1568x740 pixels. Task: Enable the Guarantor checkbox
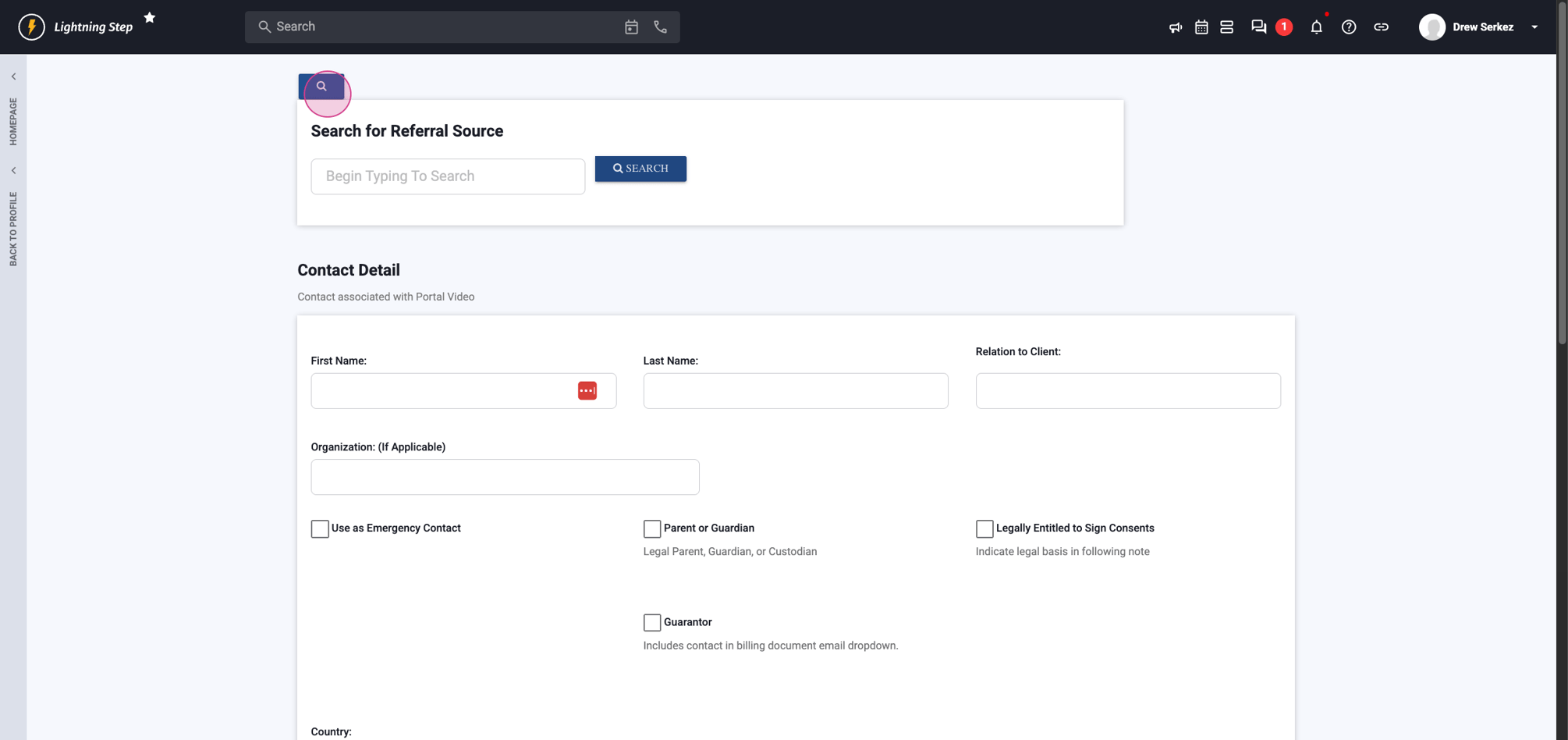coord(652,622)
